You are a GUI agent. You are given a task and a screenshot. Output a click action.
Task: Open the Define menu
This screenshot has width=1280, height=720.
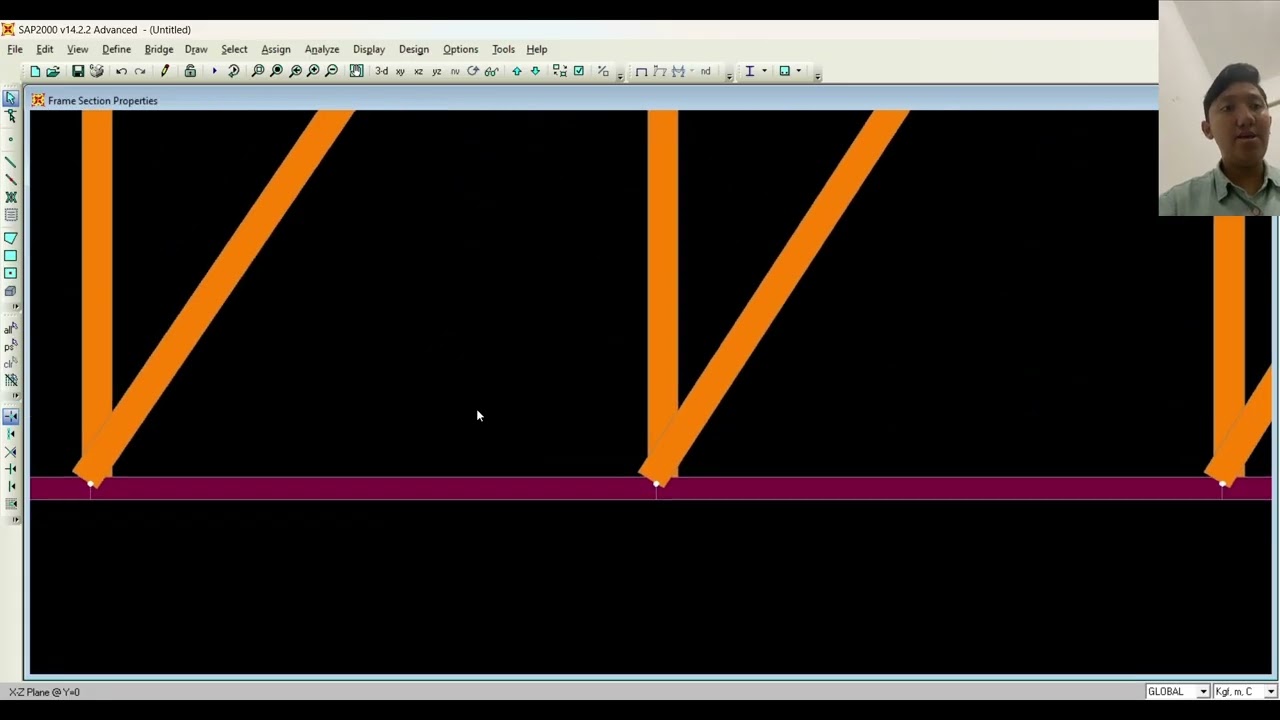coord(116,49)
